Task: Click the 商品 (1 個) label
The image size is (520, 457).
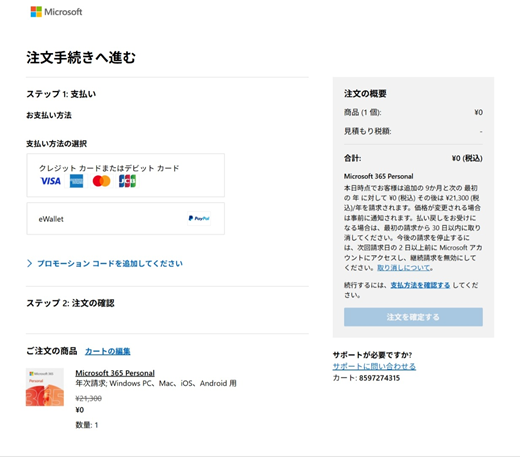Action: (363, 112)
